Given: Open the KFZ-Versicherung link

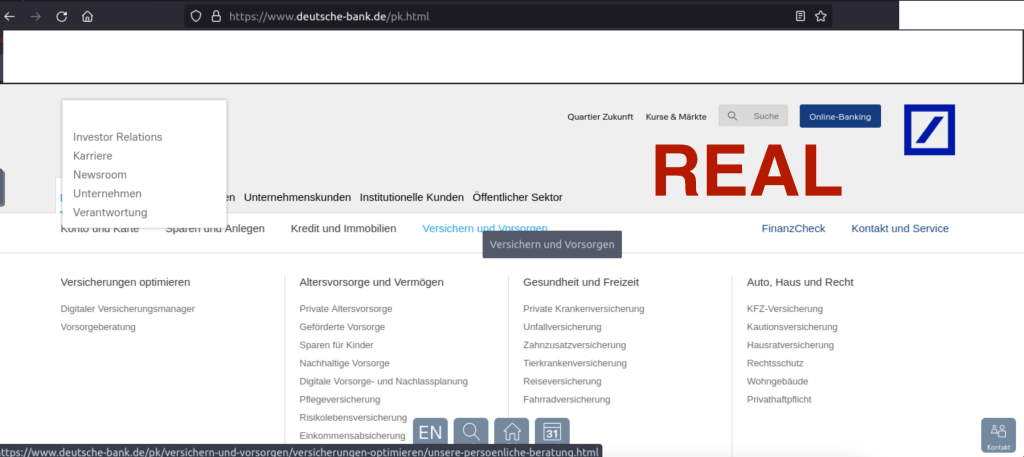Looking at the screenshot, I should (x=784, y=309).
